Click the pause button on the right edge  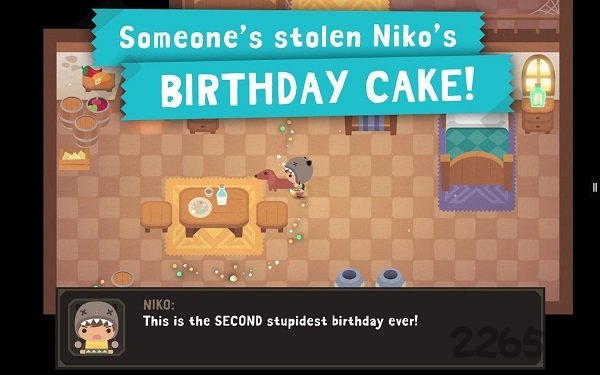(x=595, y=187)
